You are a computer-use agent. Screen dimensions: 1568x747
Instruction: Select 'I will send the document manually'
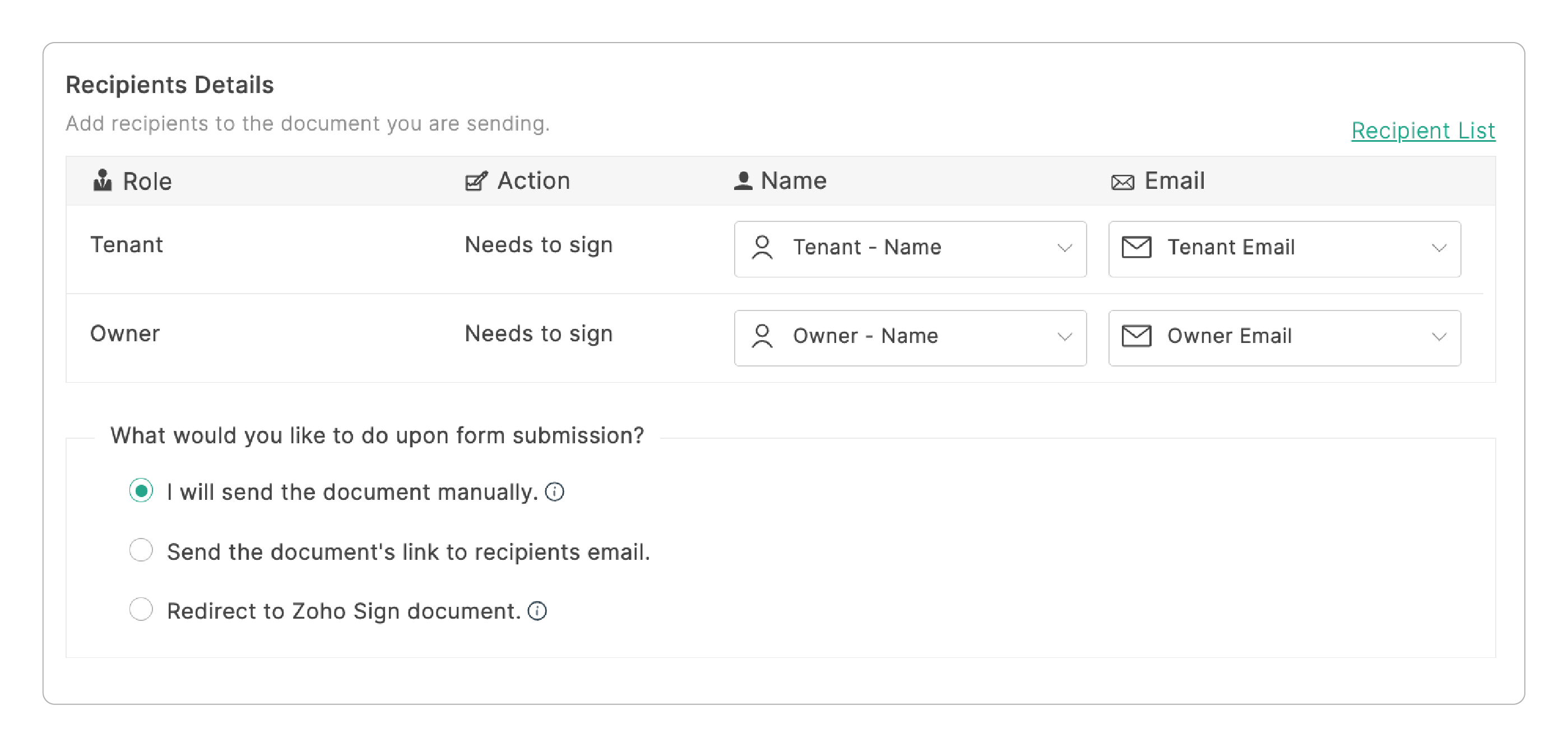141,491
